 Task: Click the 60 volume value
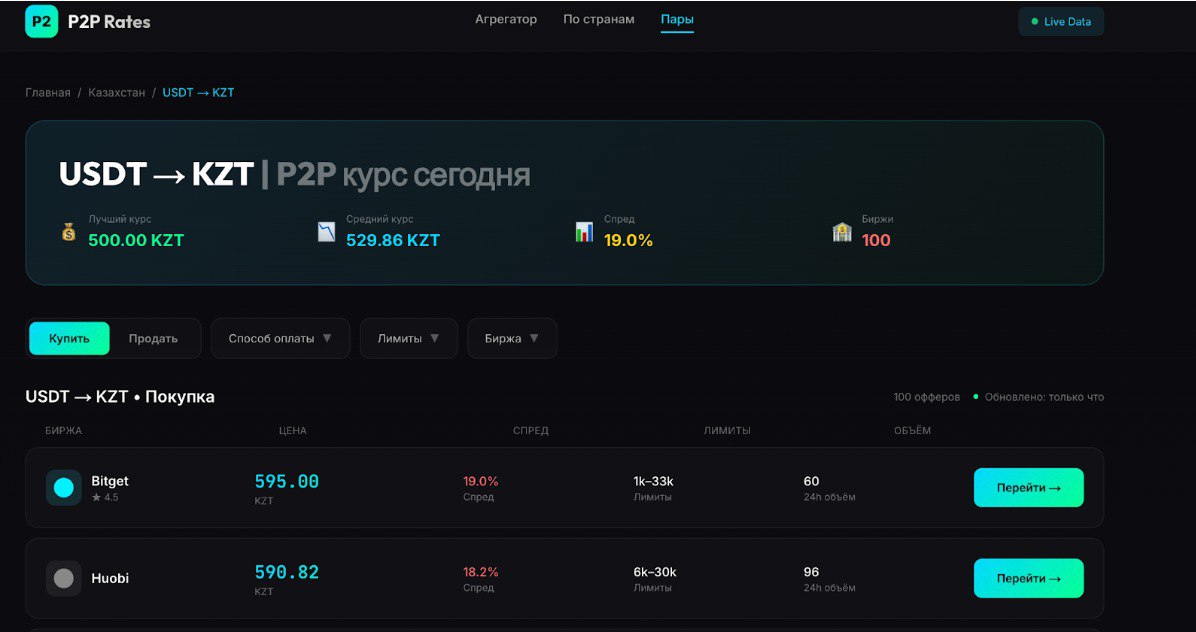[x=811, y=481]
